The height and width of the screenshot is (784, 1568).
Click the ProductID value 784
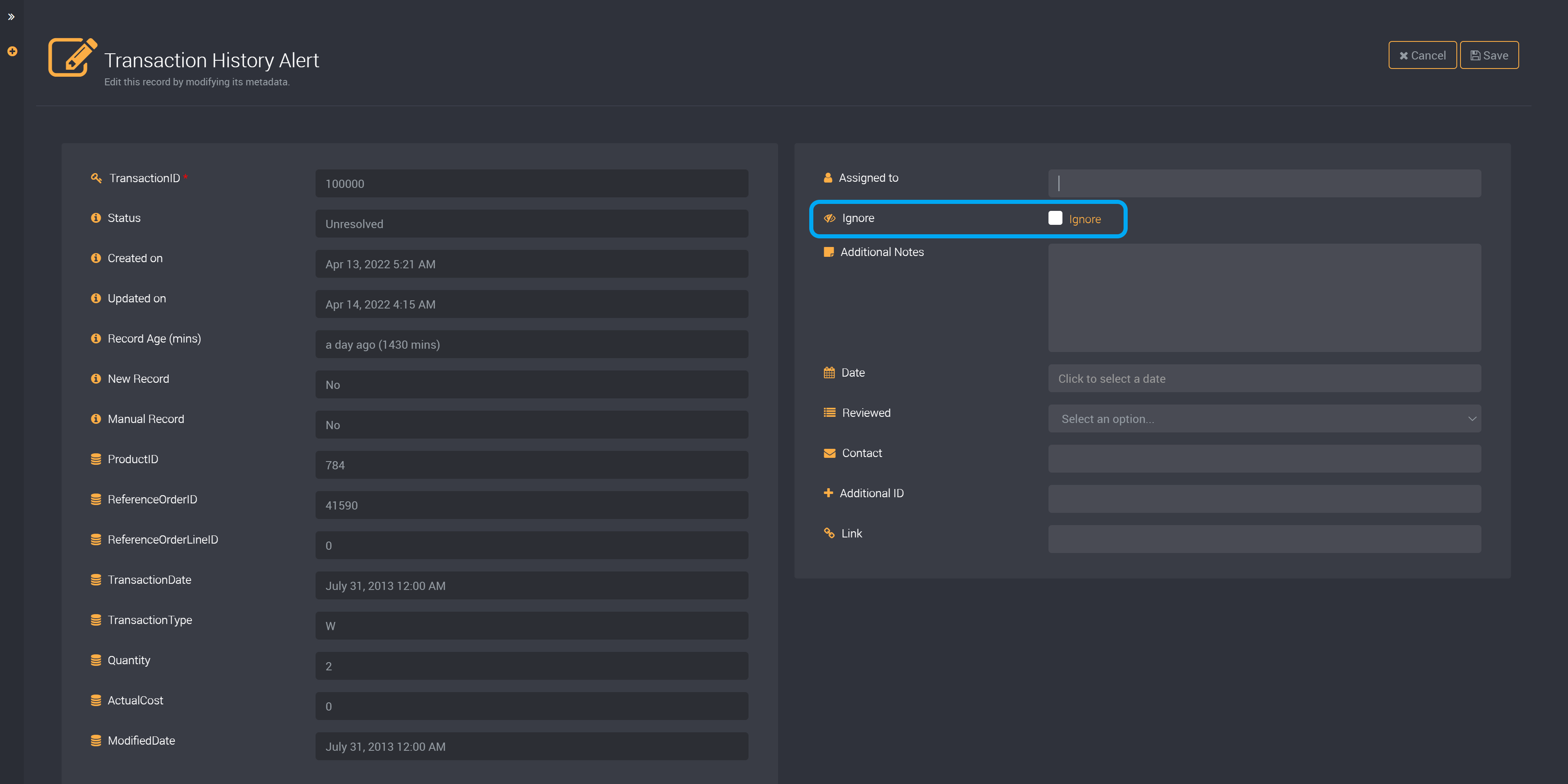pos(531,464)
